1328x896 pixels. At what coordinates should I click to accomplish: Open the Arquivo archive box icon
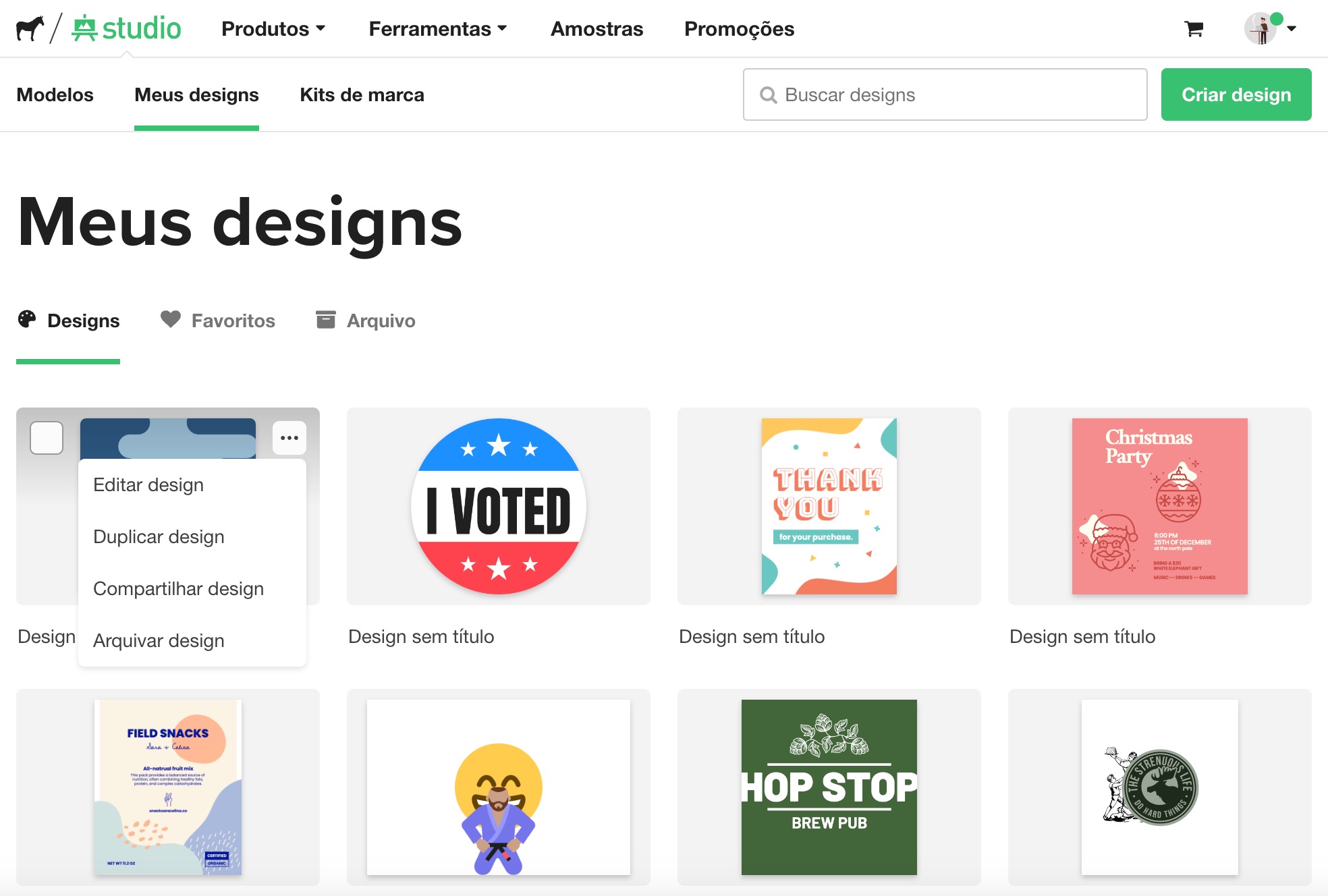[x=326, y=320]
